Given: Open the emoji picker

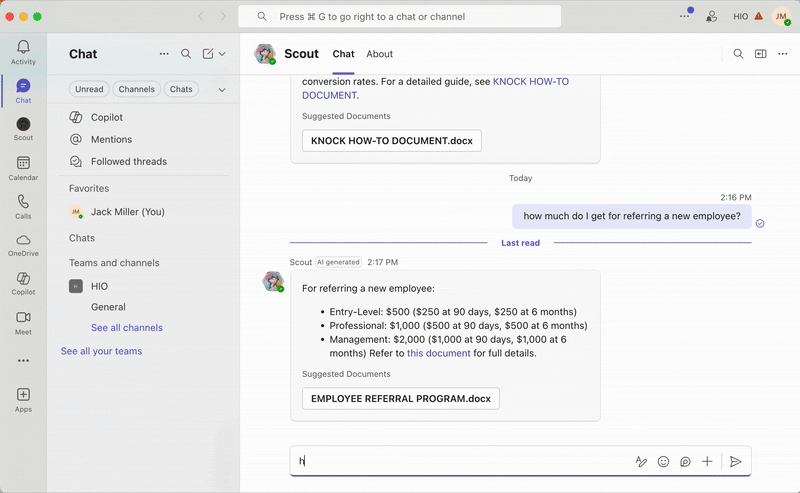Looking at the screenshot, I should pos(663,461).
